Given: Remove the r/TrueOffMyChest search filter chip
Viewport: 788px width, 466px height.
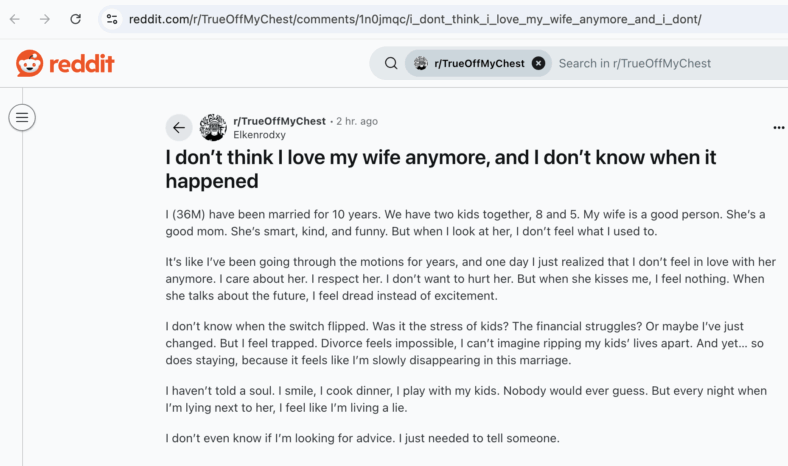Looking at the screenshot, I should pos(538,63).
